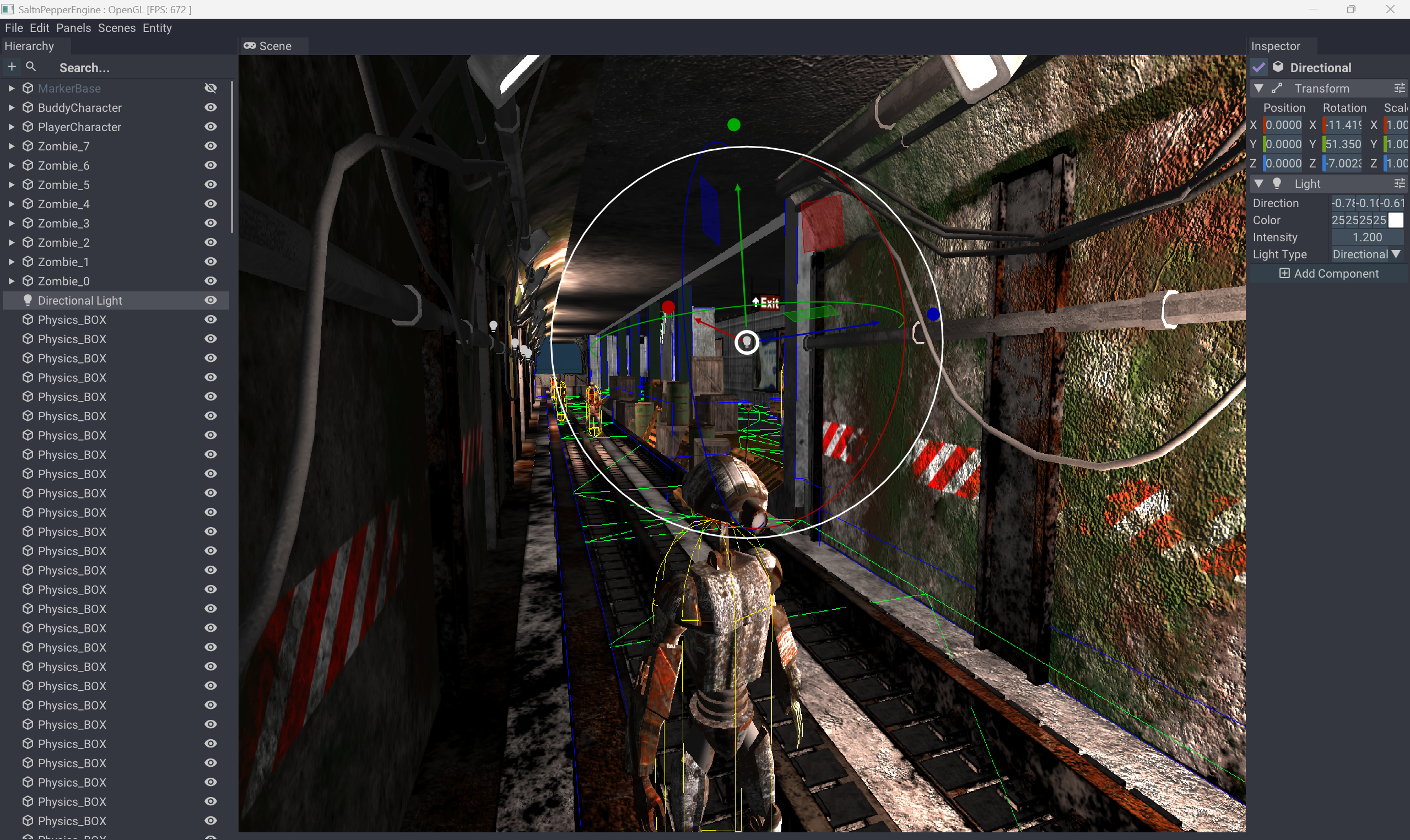
Task: Click the MarkerBase cube icon
Action: 28,88
